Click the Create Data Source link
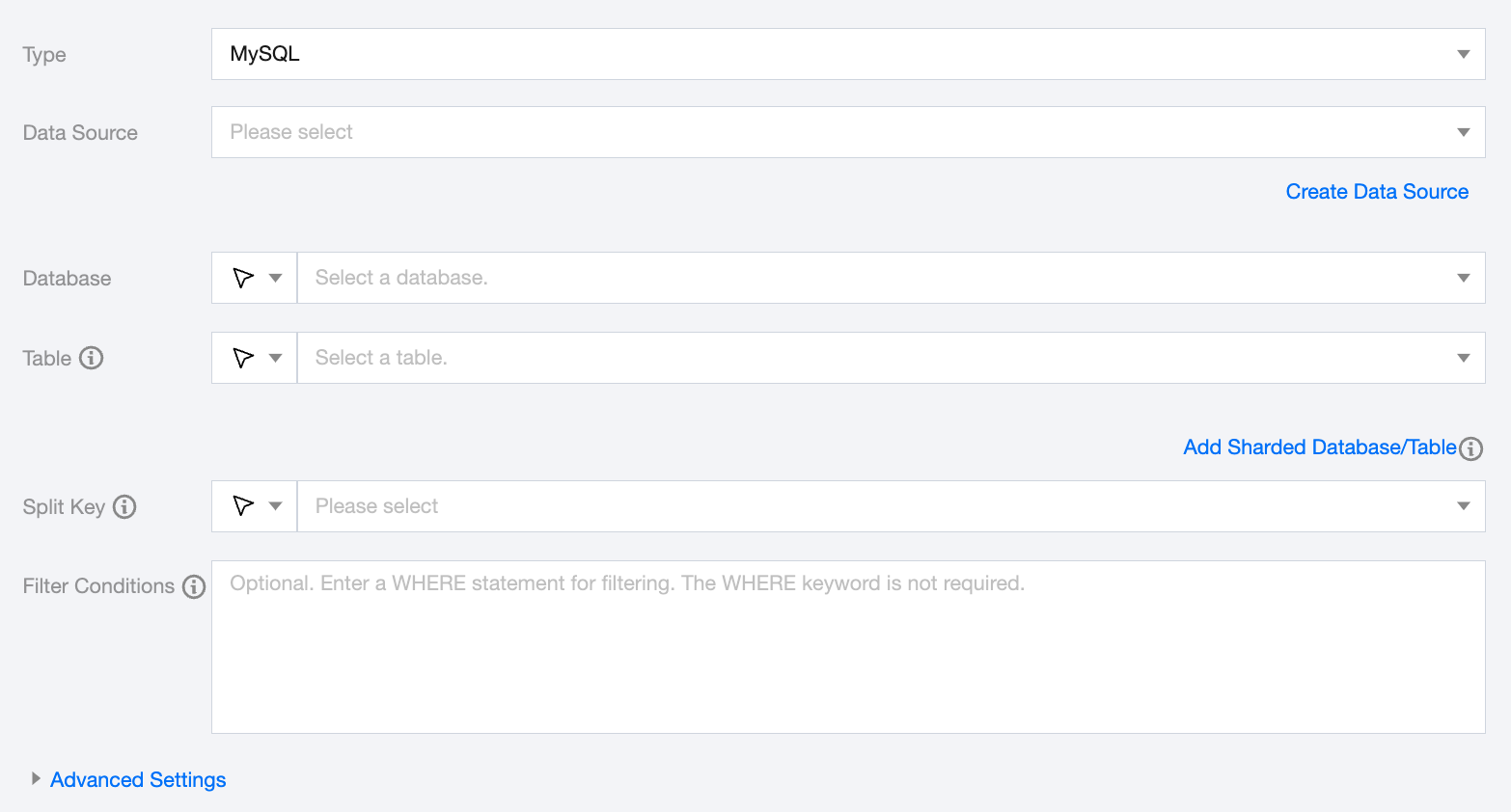The height and width of the screenshot is (812, 1511). point(1377,192)
